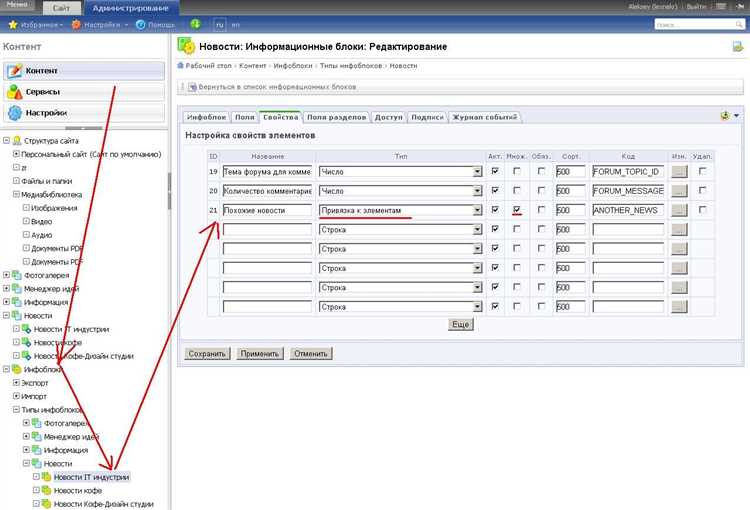Collapse Структура сайта tree node
Screen dimensions: 750x510
[7, 141]
